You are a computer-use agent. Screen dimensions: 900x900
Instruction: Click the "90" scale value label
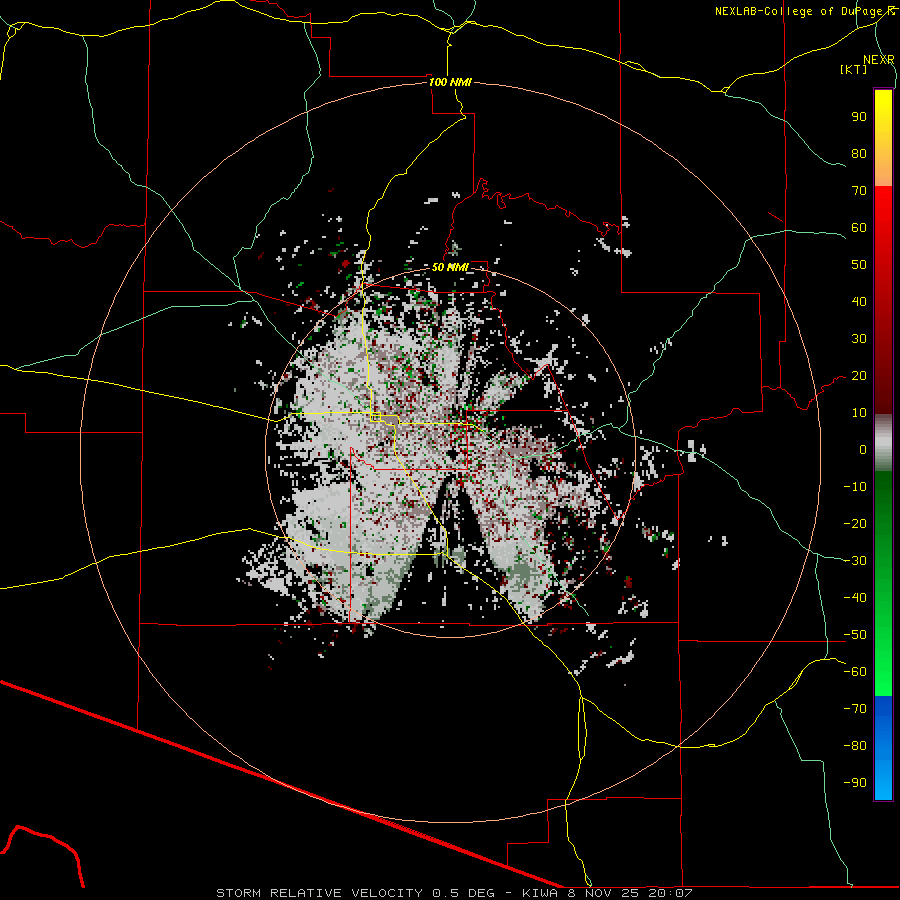859,117
